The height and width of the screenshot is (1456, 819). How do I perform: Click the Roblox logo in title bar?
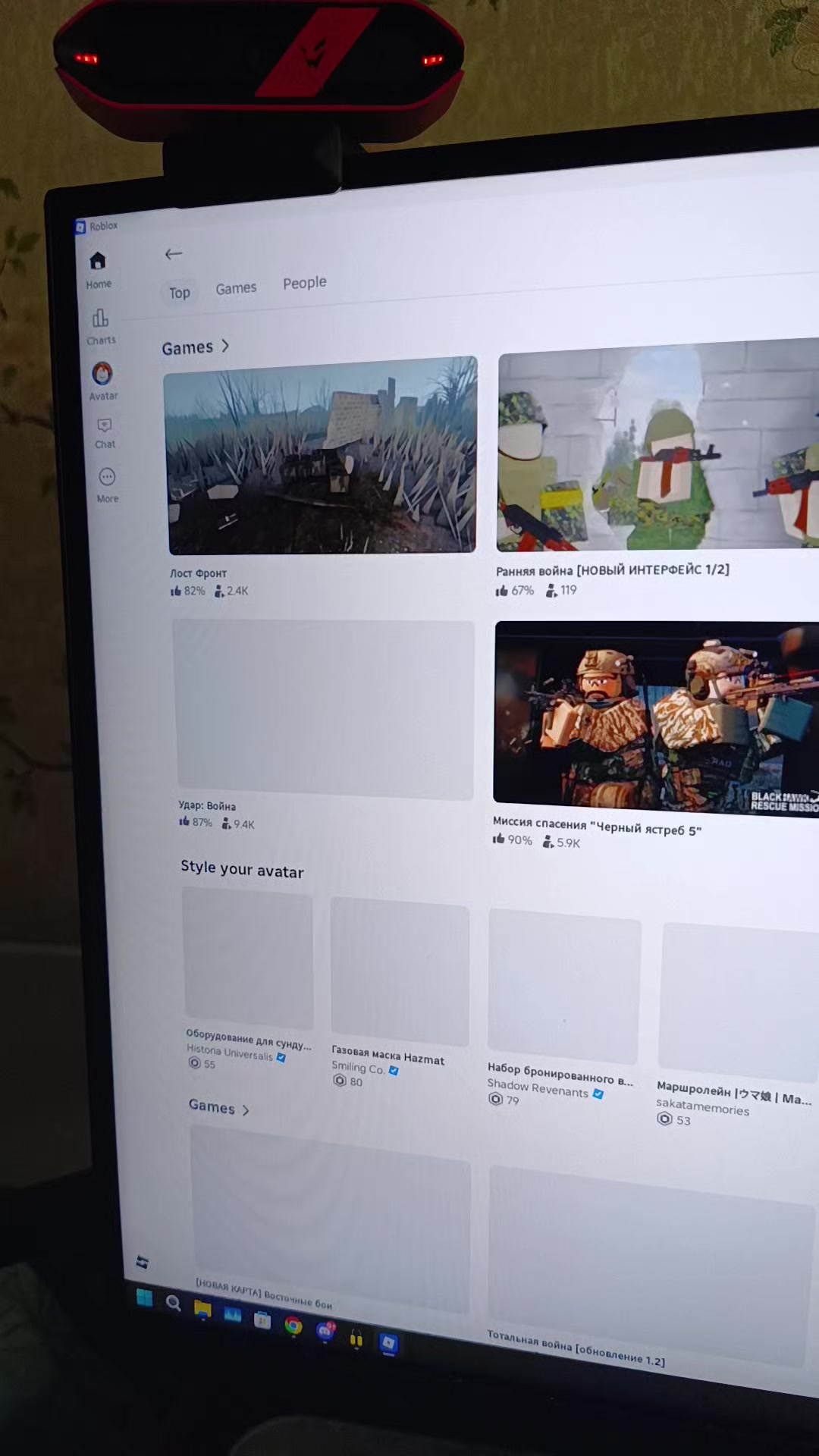click(x=80, y=227)
